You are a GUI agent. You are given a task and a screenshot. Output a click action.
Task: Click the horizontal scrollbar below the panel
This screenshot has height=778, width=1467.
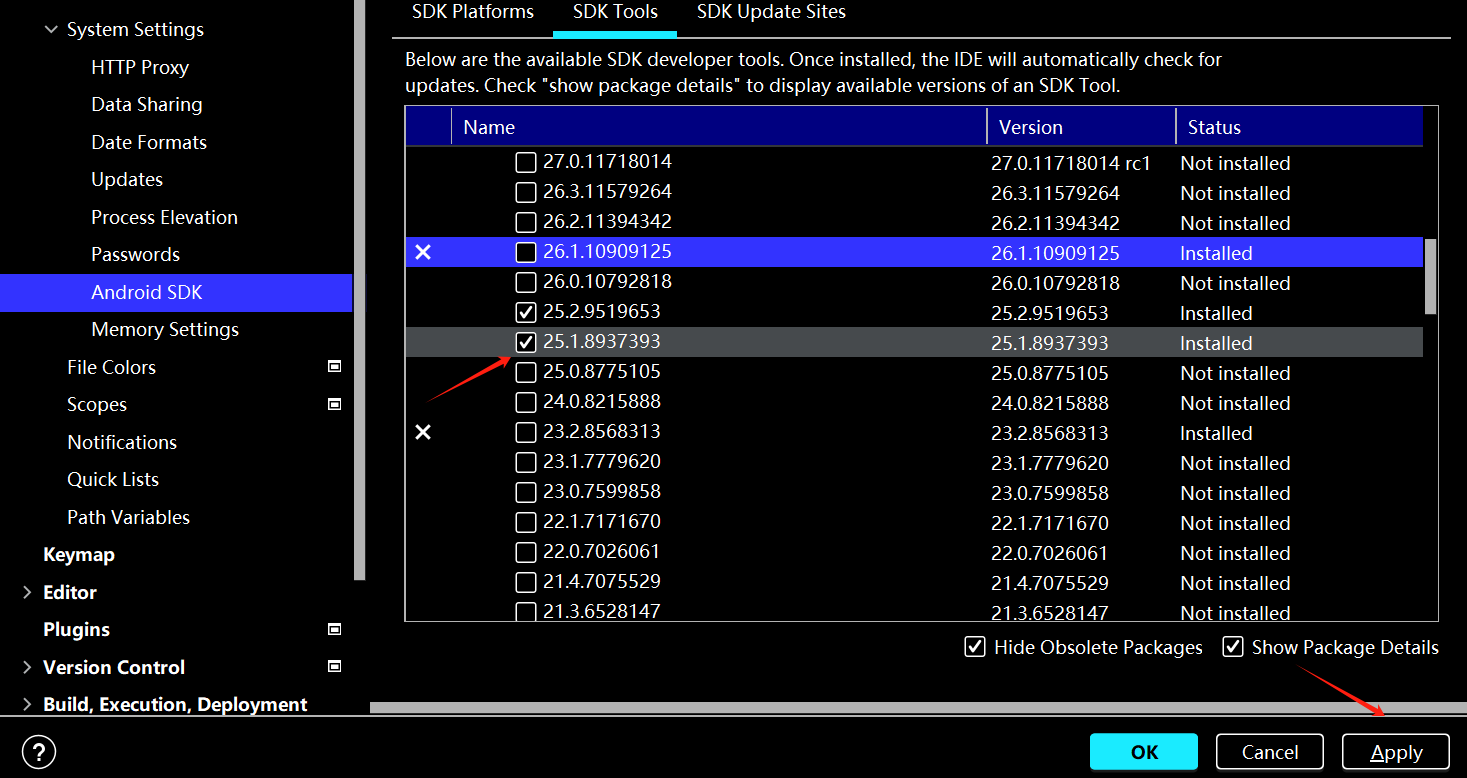[x=918, y=707]
